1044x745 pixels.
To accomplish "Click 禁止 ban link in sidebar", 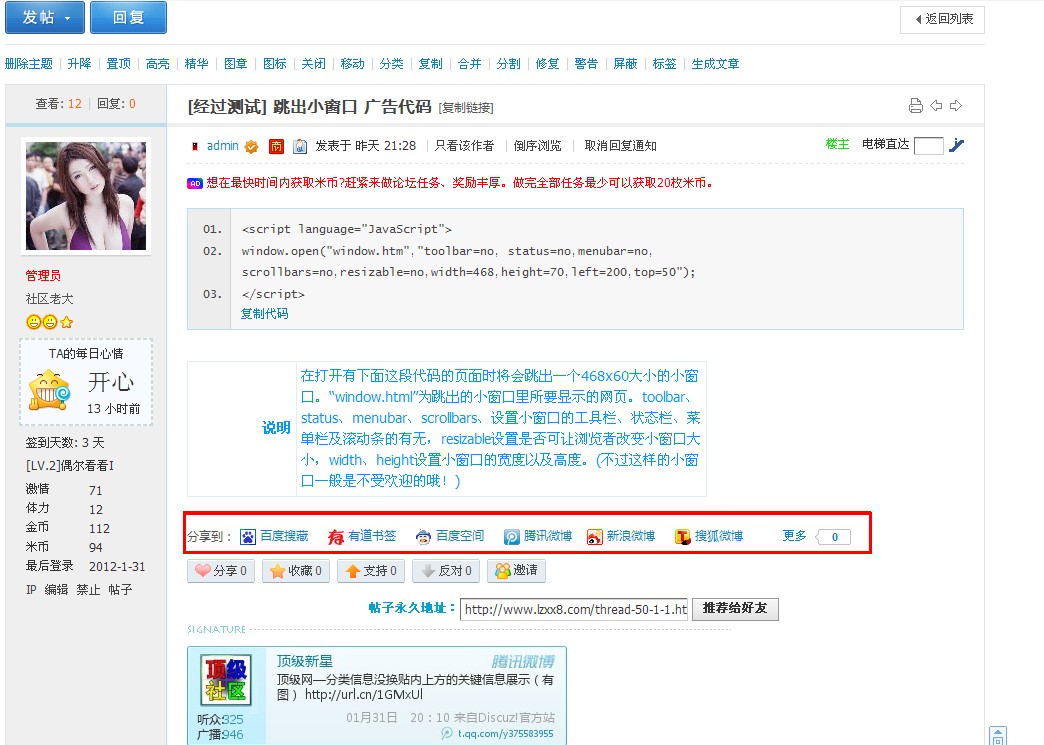I will click(x=88, y=590).
